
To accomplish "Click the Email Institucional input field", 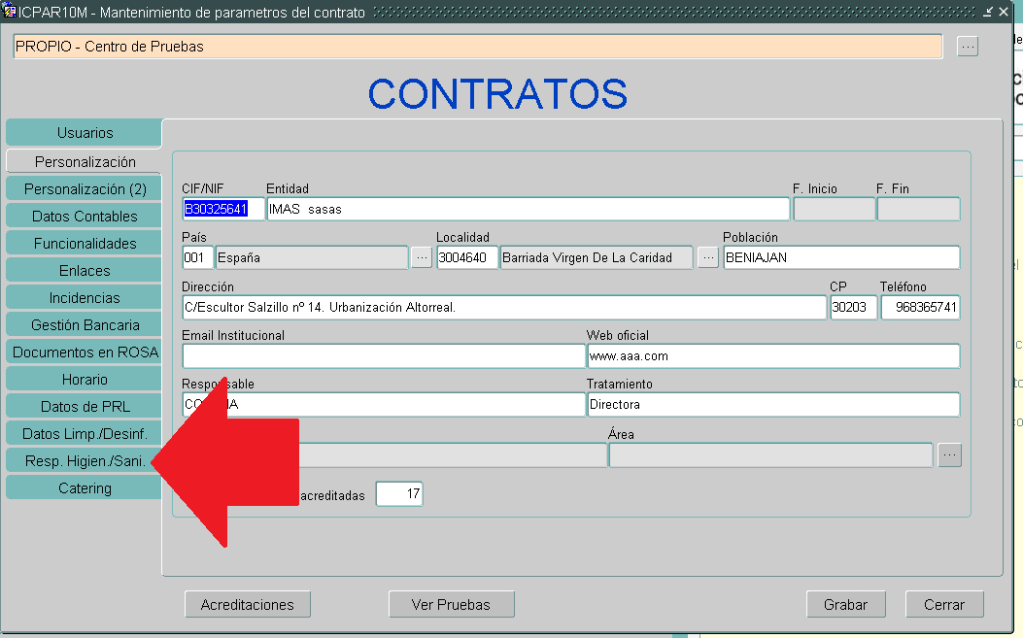I will (383, 356).
